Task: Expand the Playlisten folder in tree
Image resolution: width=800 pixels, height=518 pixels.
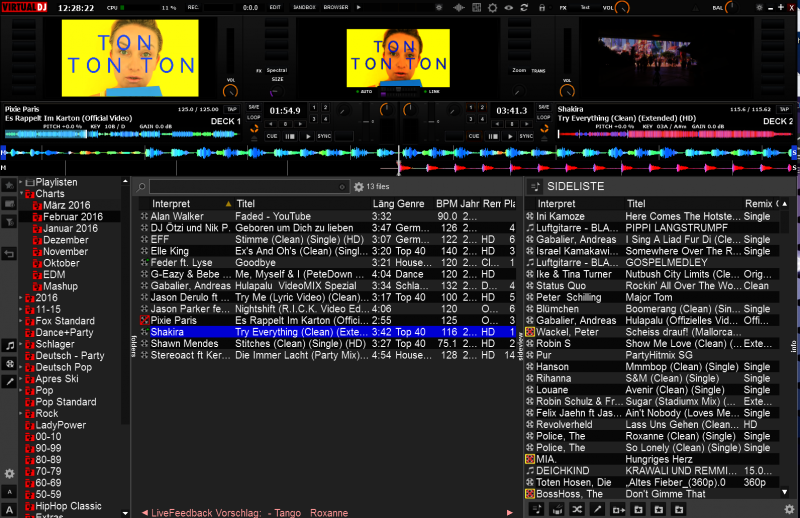Action: click(22, 182)
